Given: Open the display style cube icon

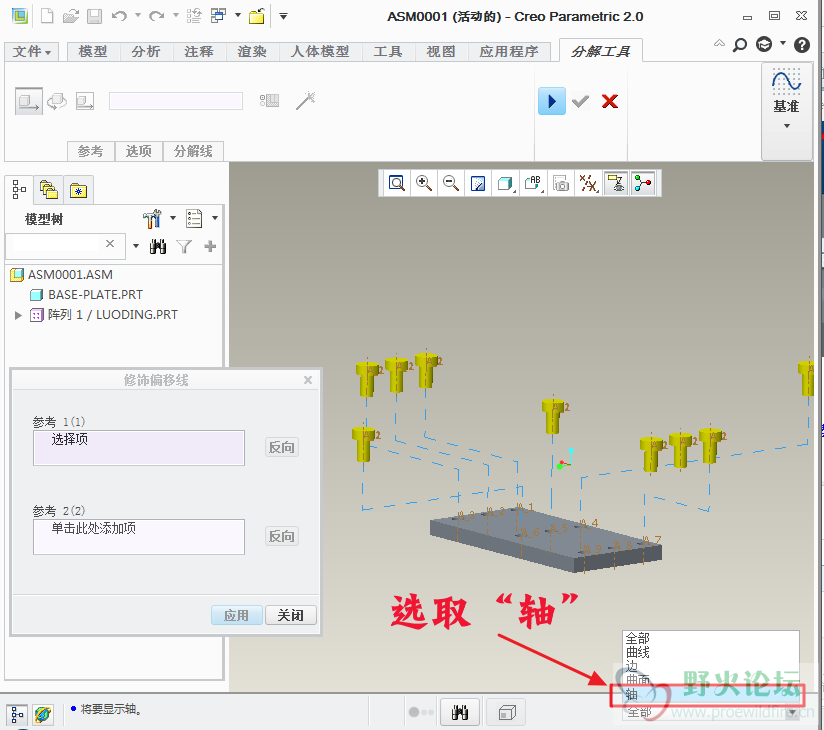Looking at the screenshot, I should 506,183.
